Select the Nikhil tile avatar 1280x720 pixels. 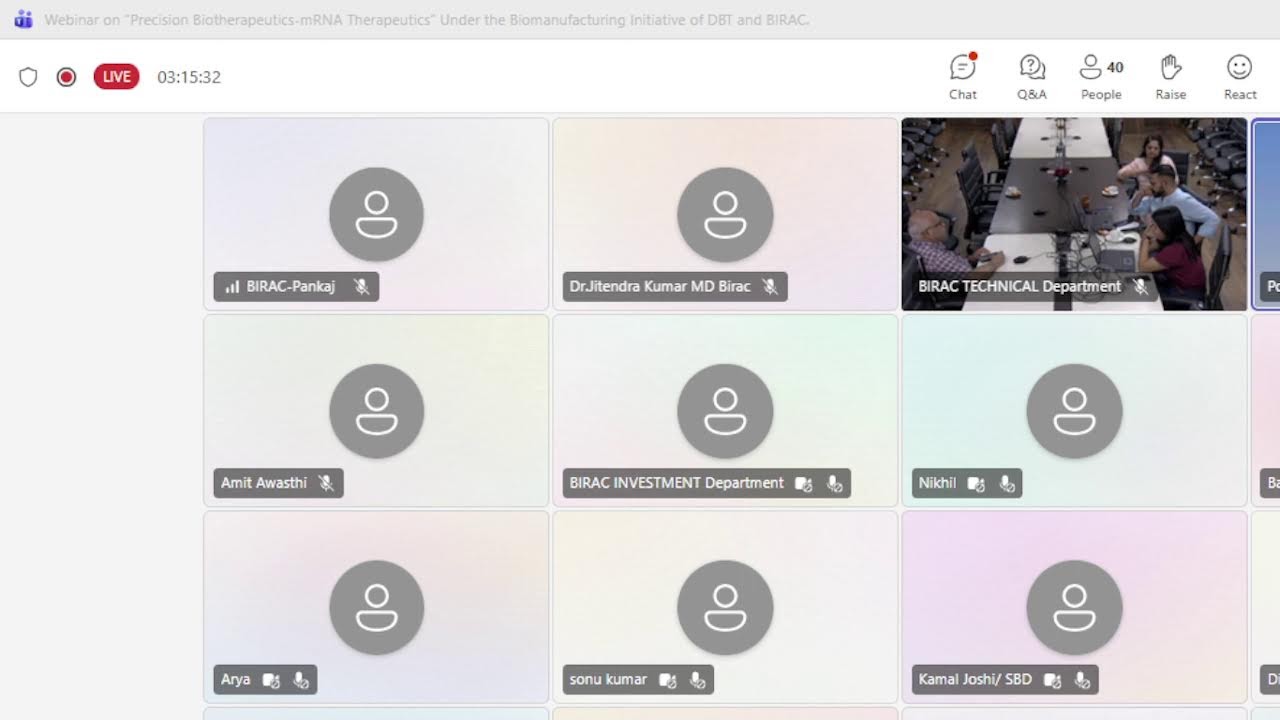click(x=1074, y=411)
